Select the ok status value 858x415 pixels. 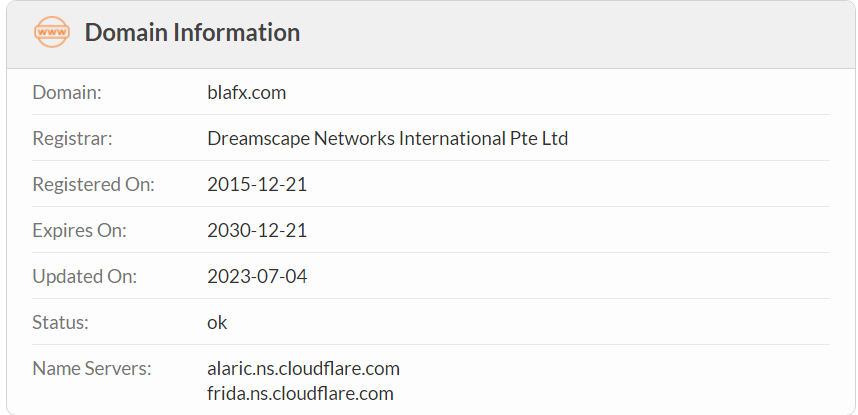point(217,322)
